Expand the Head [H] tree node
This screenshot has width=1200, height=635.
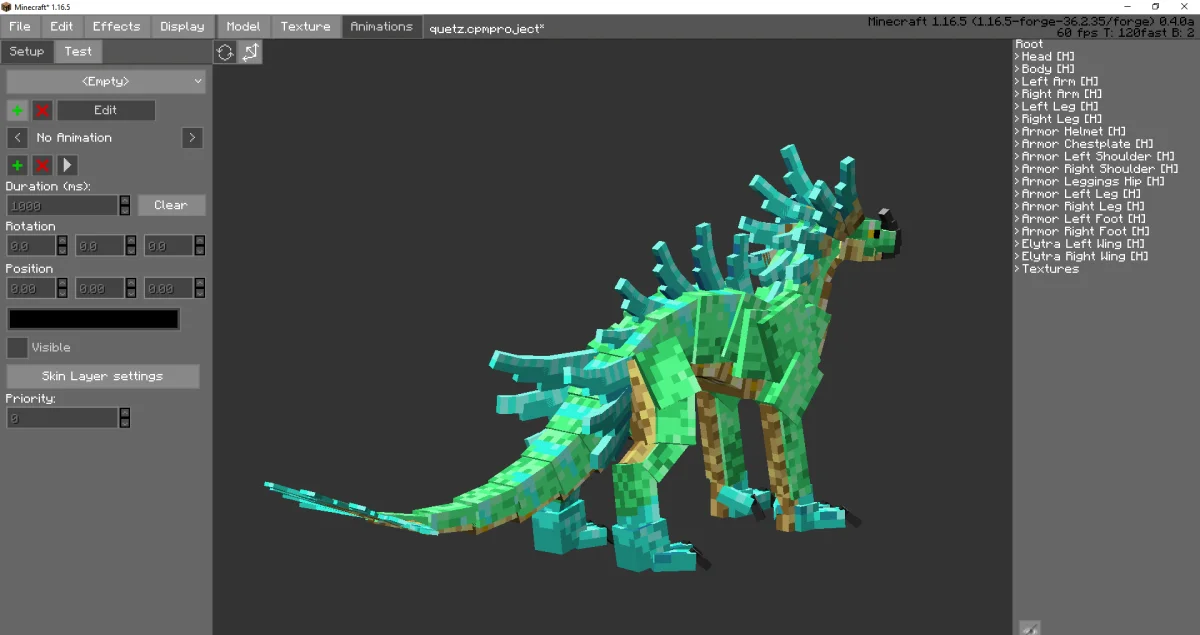point(1017,57)
